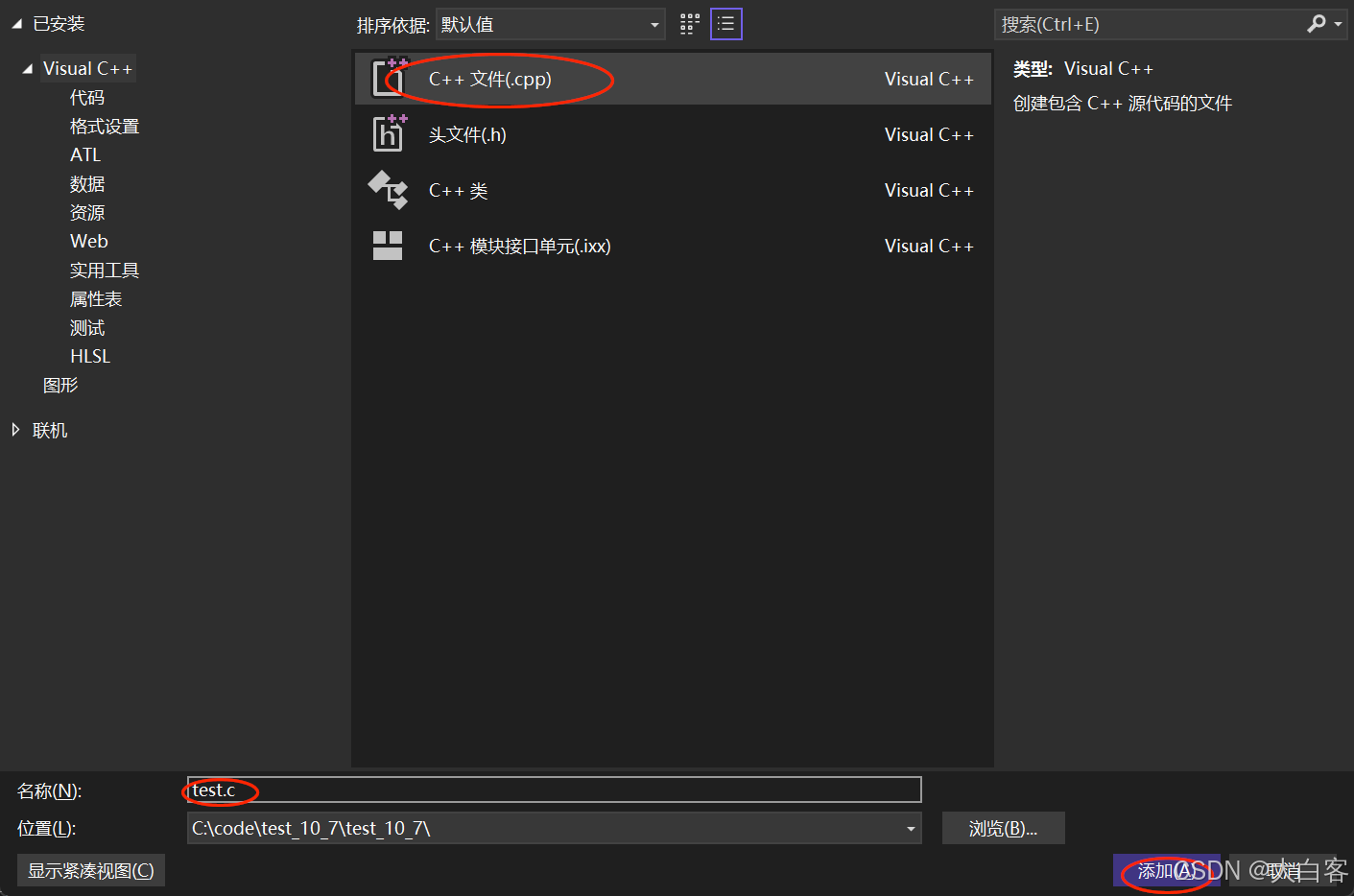The height and width of the screenshot is (896, 1354).
Task: Click the 浏览(B)... browse button
Action: coord(1003,829)
